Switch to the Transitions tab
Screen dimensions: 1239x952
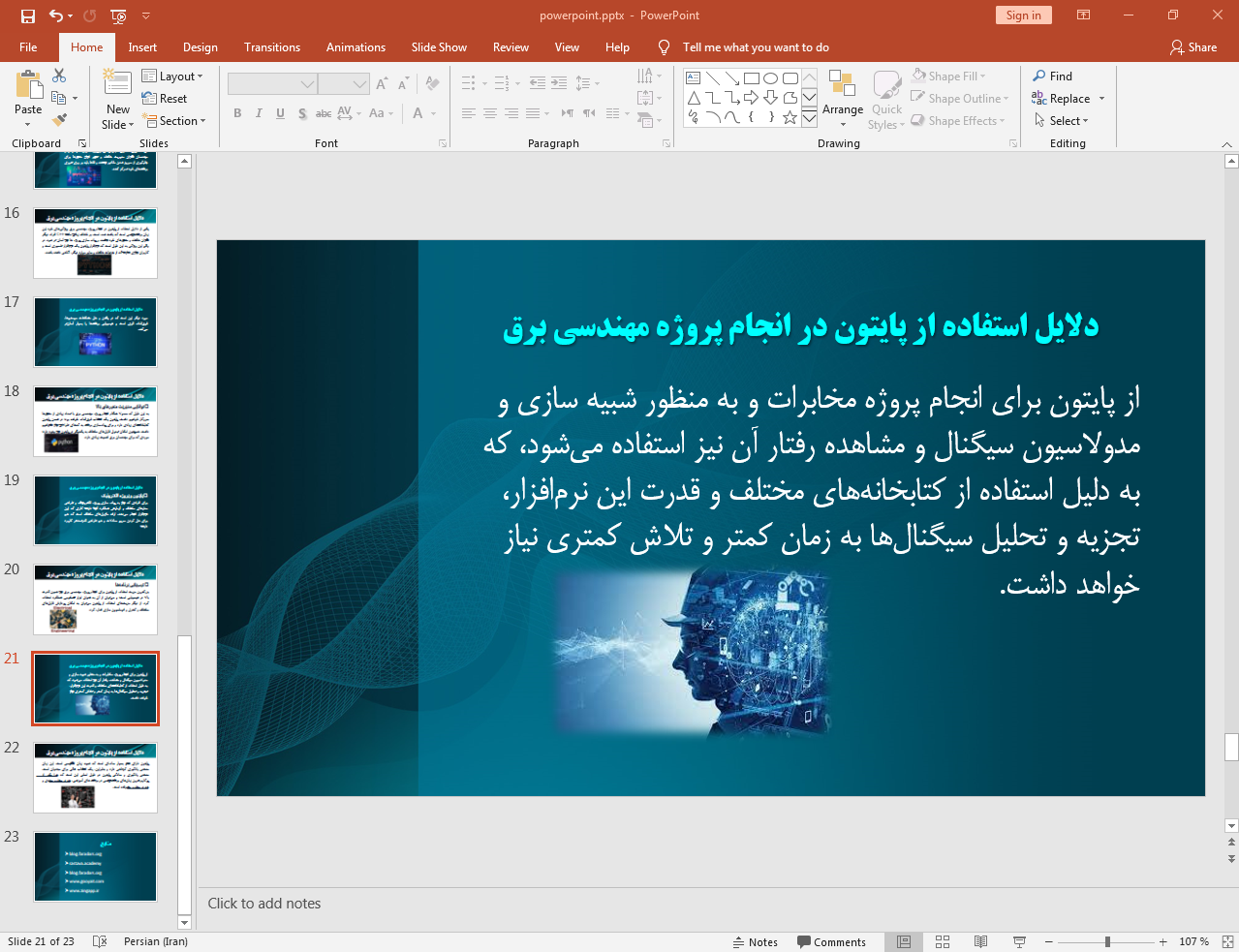tap(272, 46)
